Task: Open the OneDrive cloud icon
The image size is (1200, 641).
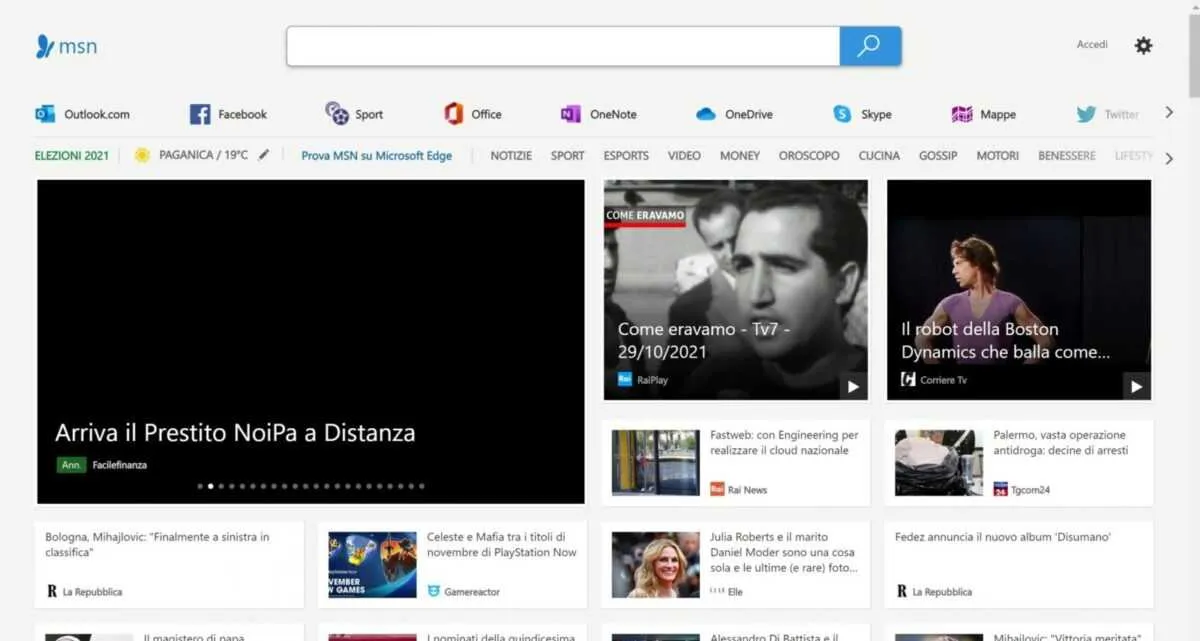Action: pyautogui.click(x=706, y=114)
